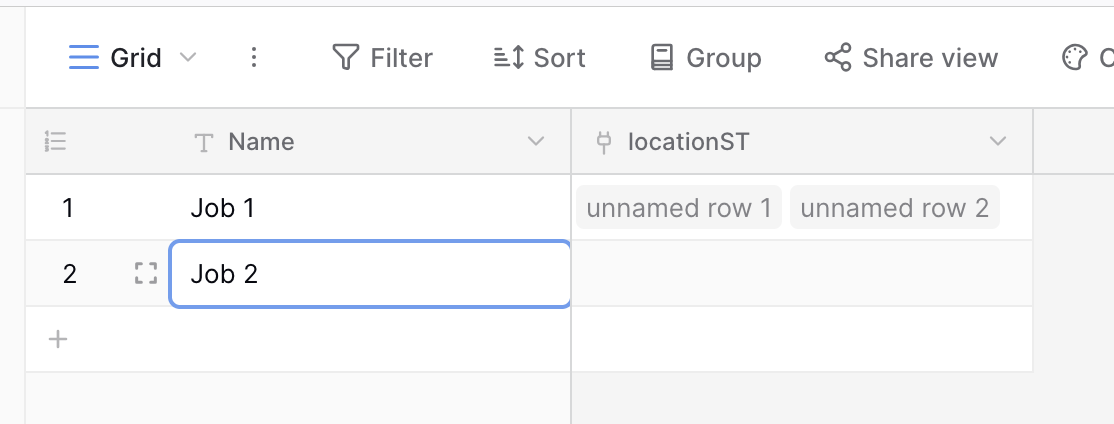Viewport: 1114px width, 424px height.
Task: Expand row 2 with the enlarge icon
Action: coord(146,273)
